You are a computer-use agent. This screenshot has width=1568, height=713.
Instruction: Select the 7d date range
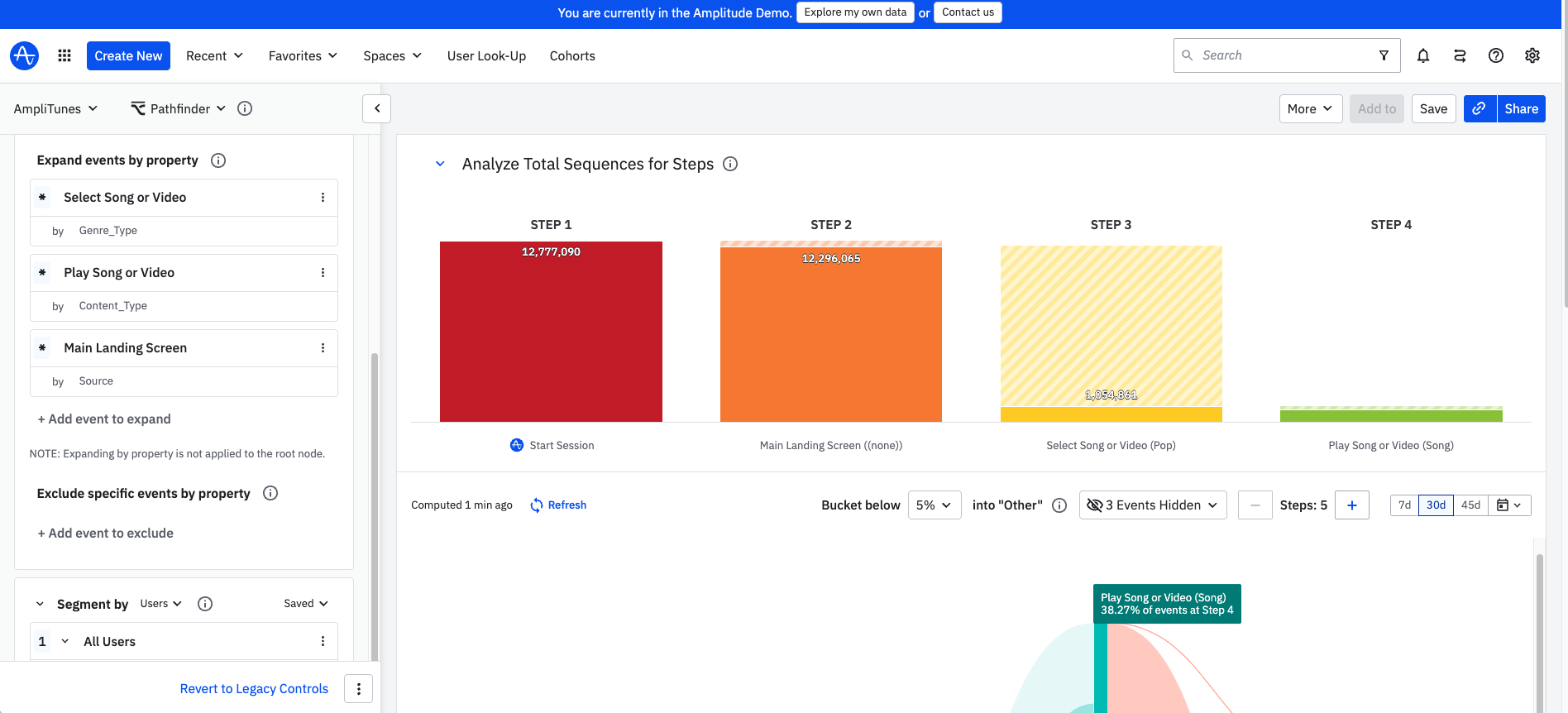pos(1404,505)
